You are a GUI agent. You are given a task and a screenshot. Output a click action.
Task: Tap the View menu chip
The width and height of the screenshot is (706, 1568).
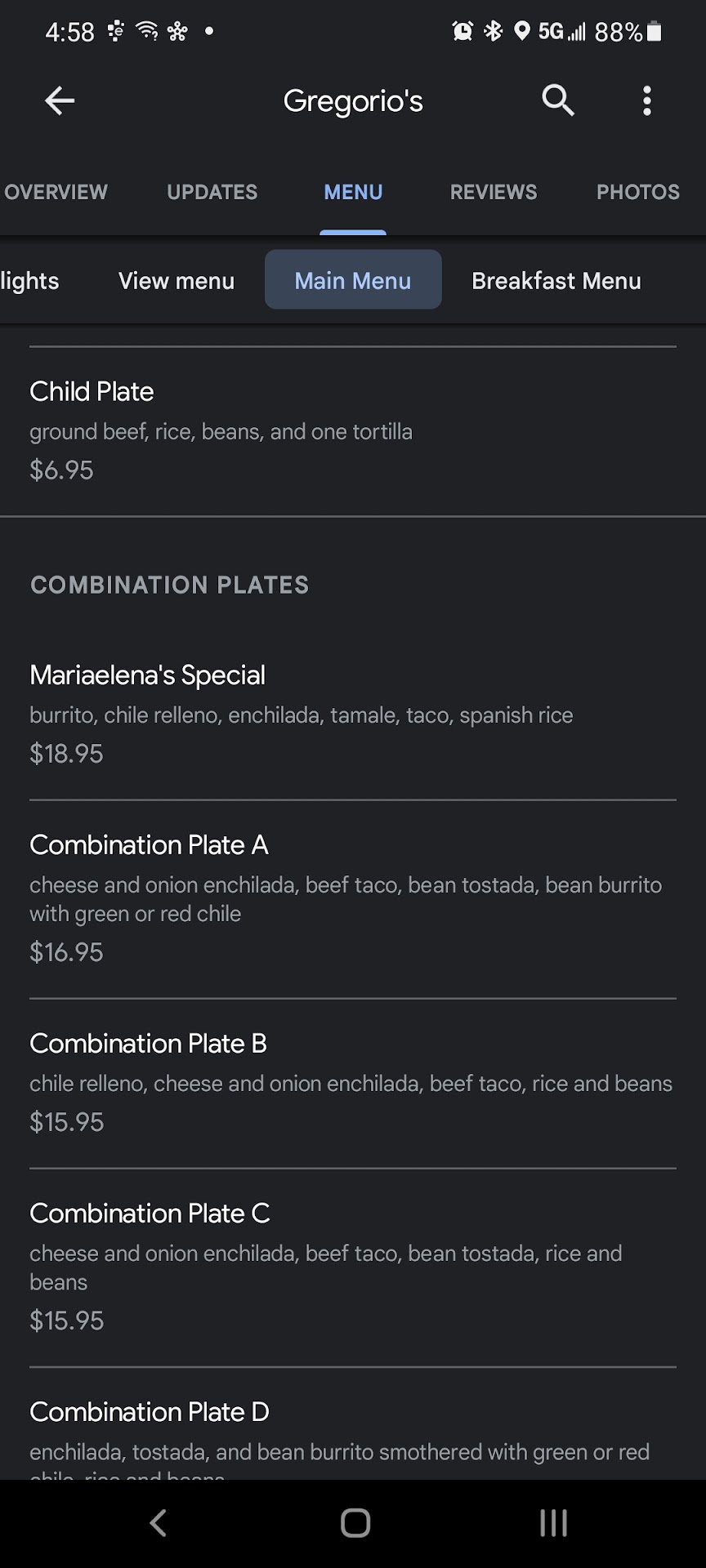[176, 281]
